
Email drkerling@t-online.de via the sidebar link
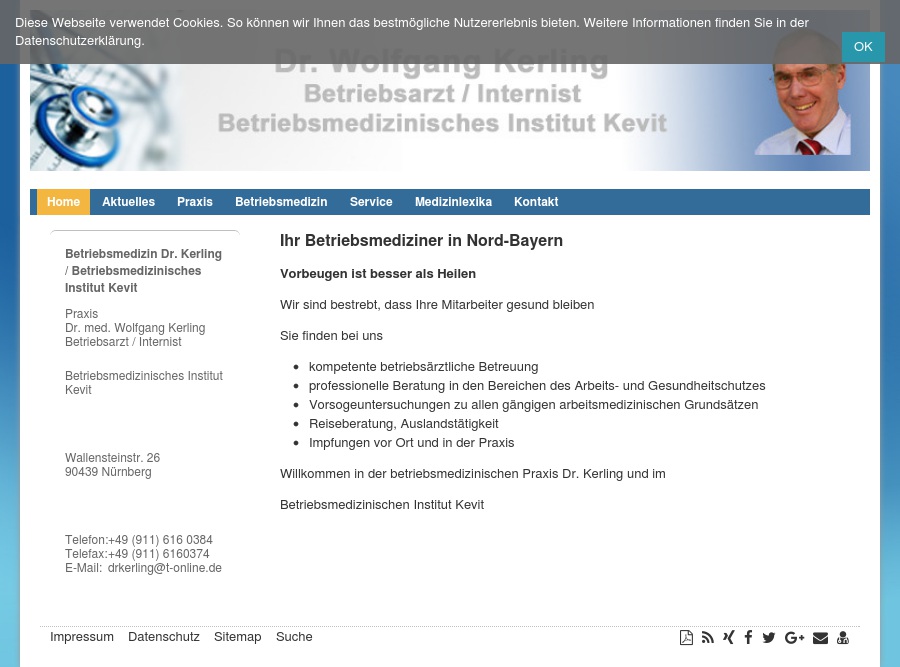tap(164, 567)
